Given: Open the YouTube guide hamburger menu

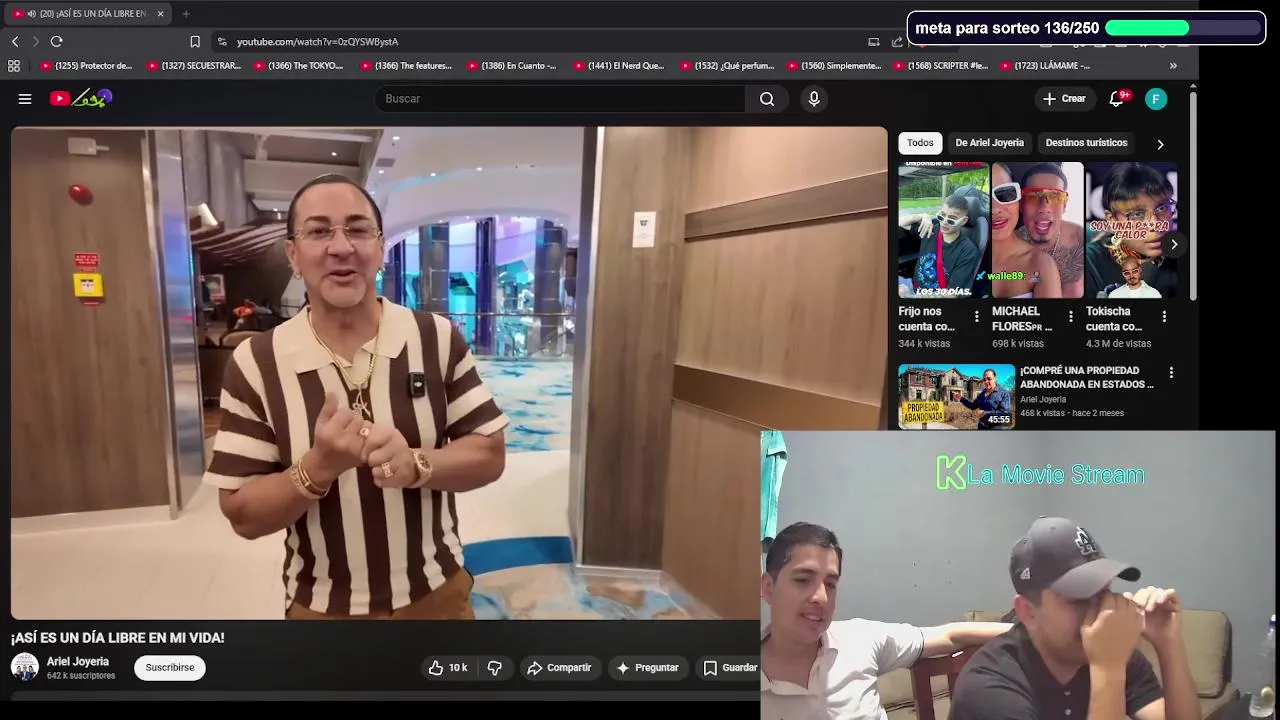Looking at the screenshot, I should click(25, 99).
